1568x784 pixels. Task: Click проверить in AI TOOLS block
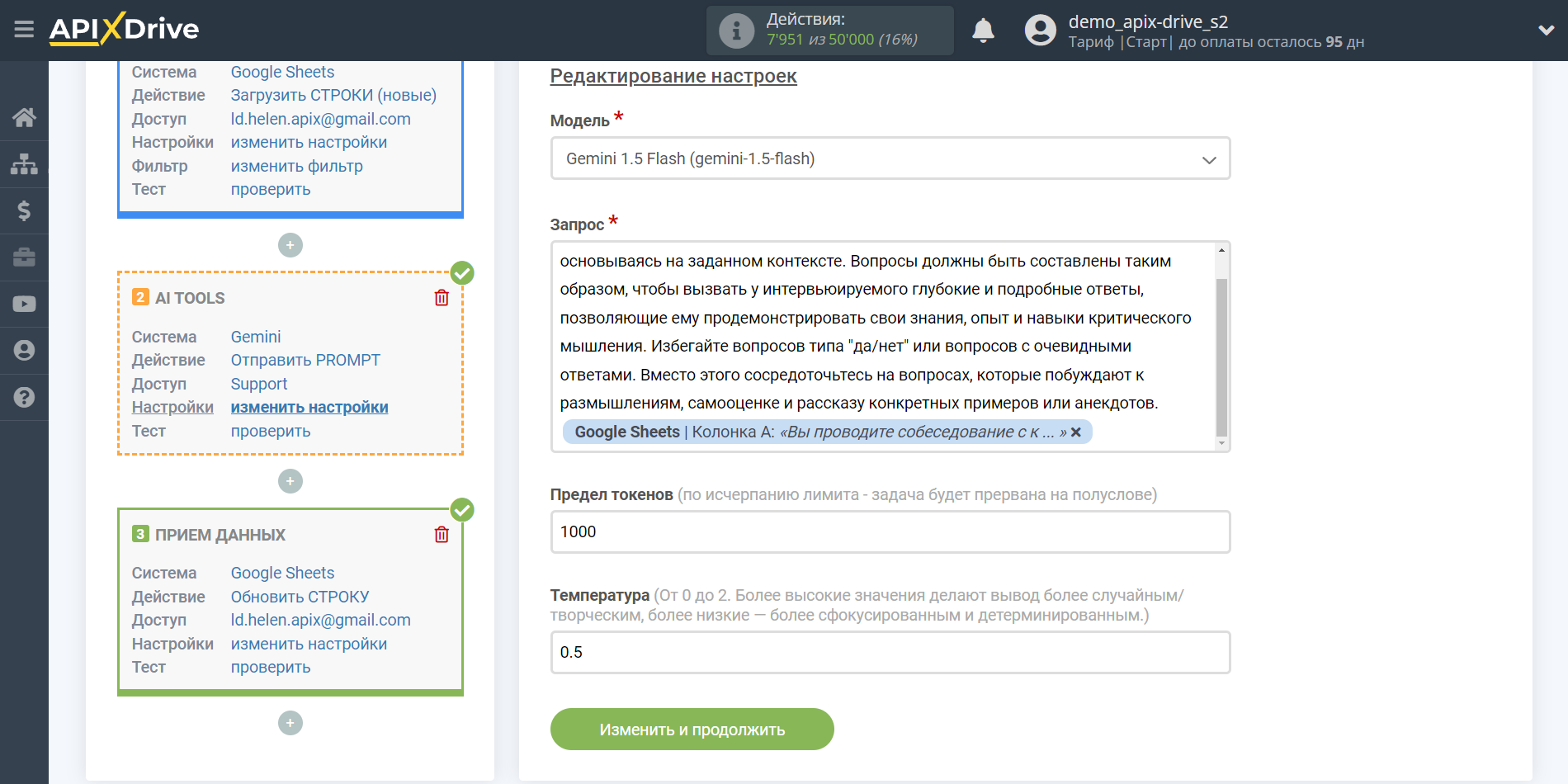coord(270,431)
